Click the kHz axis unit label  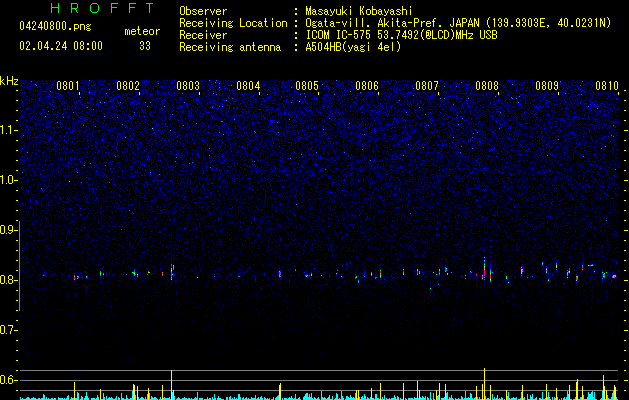click(x=9, y=81)
